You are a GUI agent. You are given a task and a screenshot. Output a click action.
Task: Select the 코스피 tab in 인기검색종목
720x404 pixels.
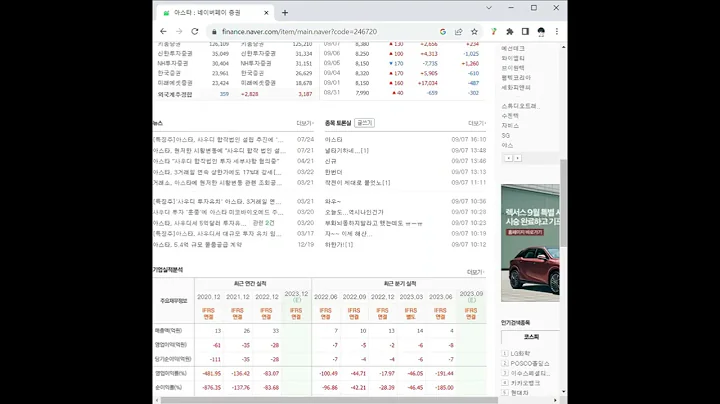[531, 337]
